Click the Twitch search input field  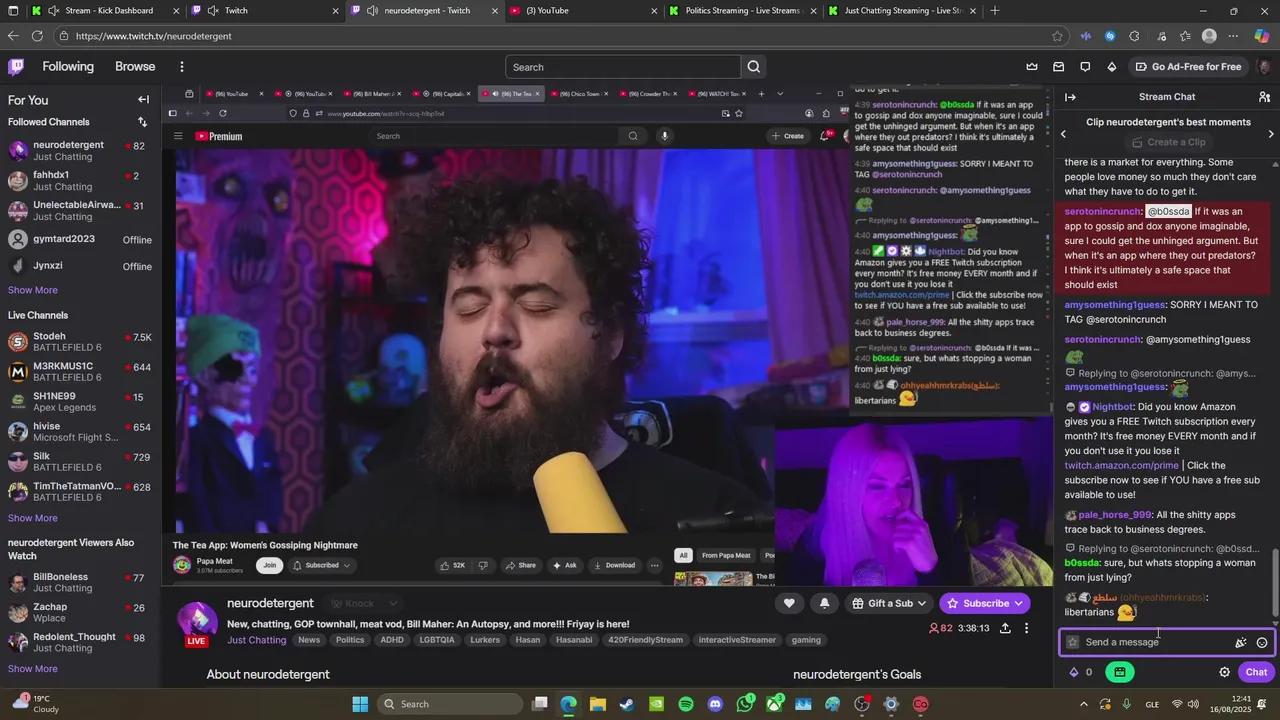tap(623, 67)
